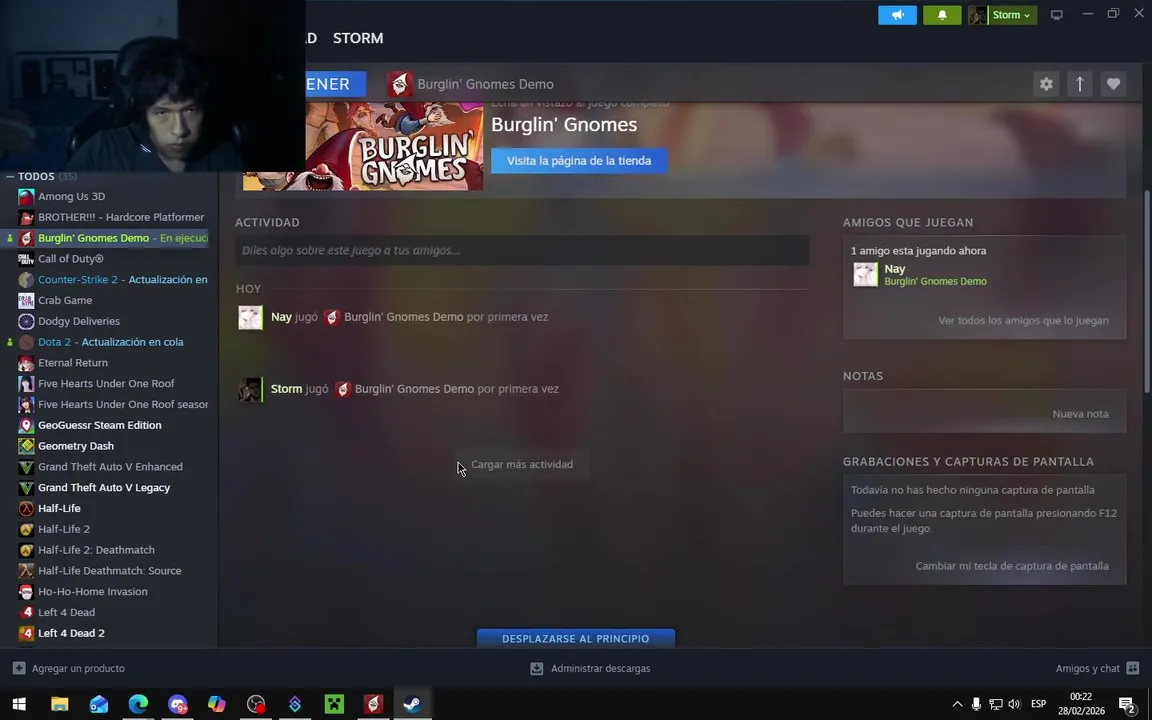Screen dimensions: 1152x720
Task: Click Cargar más actividad button
Action: click(522, 464)
